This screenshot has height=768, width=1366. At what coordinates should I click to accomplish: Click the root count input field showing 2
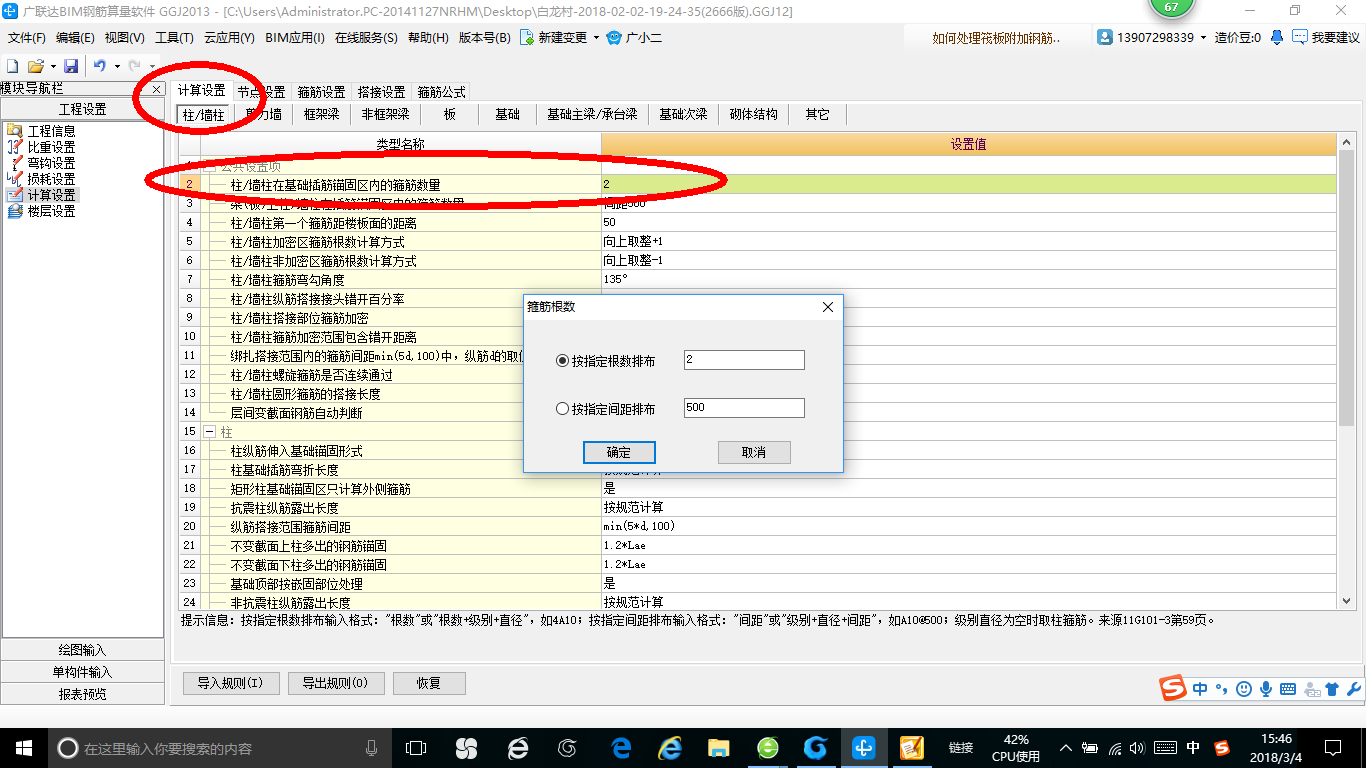(x=744, y=360)
